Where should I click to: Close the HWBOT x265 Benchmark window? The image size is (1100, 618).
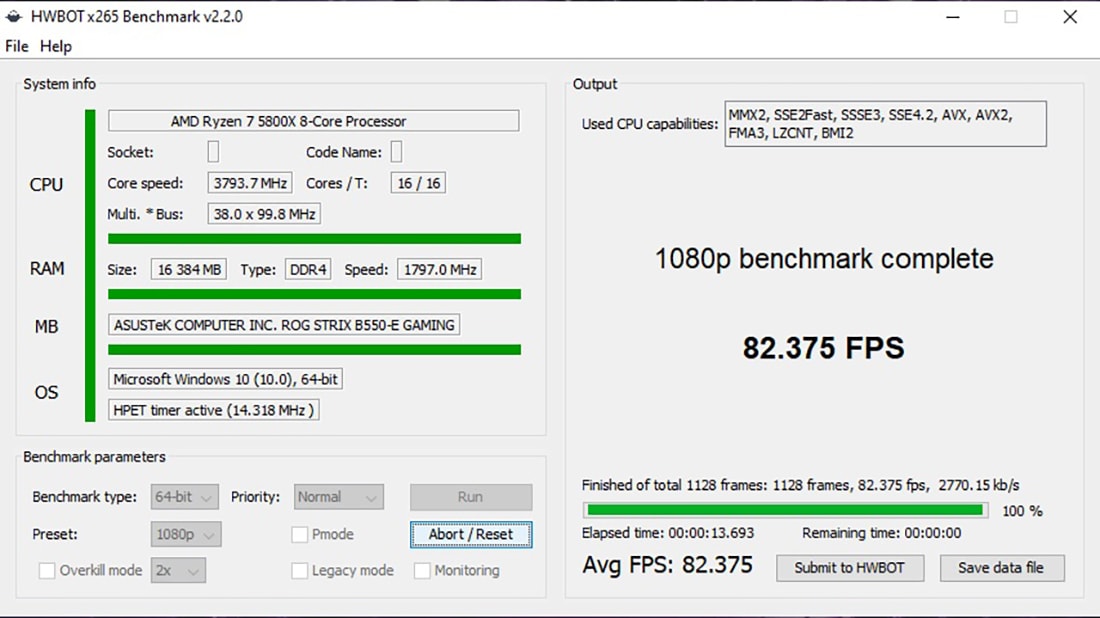click(x=1069, y=17)
